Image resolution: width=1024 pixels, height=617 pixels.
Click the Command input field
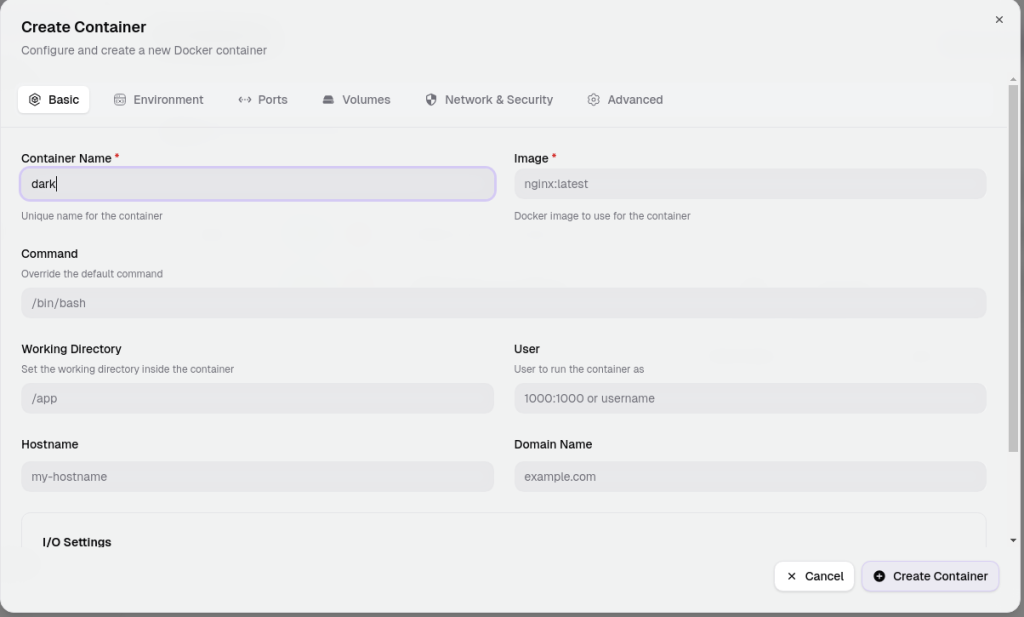504,303
